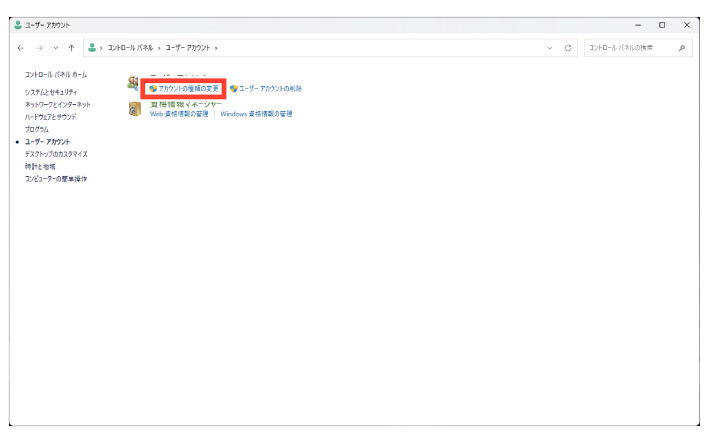Expand the chevron after コントロール パネル breadcrumb
708x443 pixels.
point(159,48)
